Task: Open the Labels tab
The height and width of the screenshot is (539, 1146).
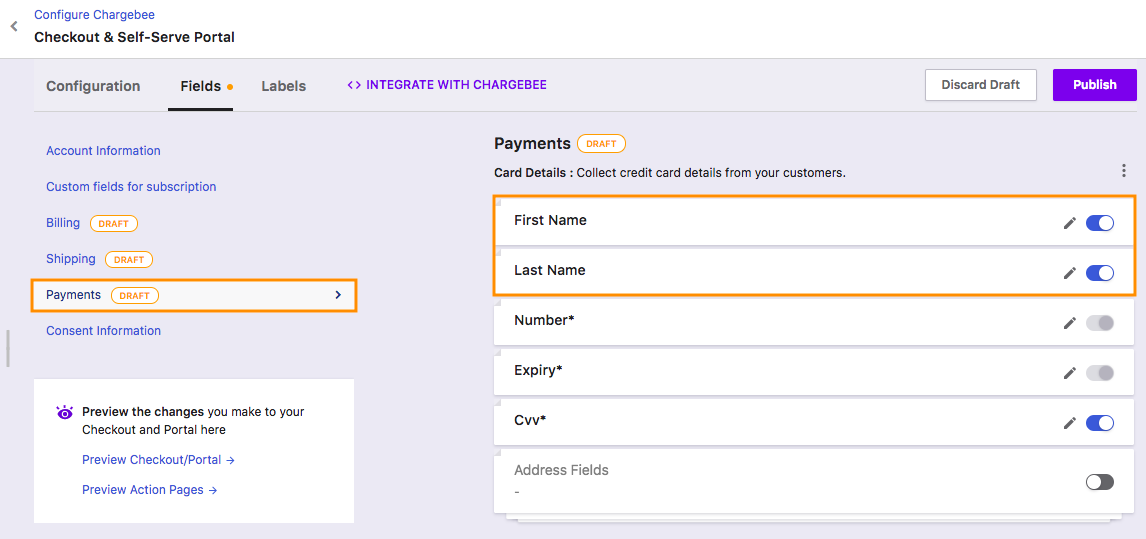Action: point(284,86)
